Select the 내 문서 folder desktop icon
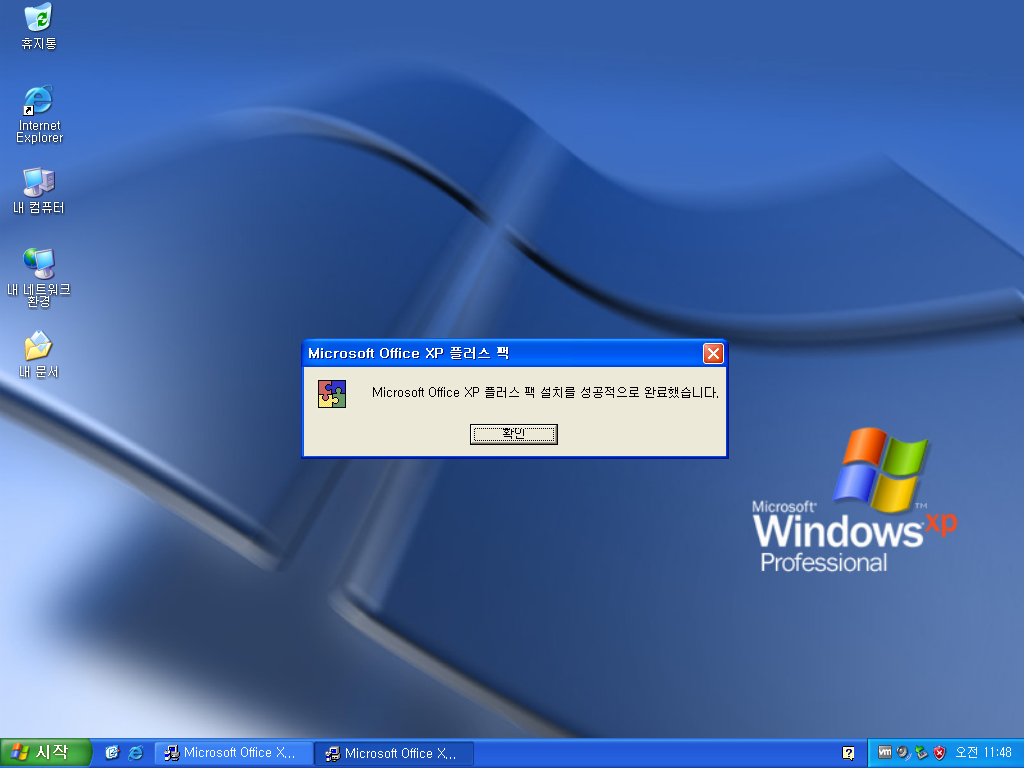1024x768 pixels. pos(39,355)
